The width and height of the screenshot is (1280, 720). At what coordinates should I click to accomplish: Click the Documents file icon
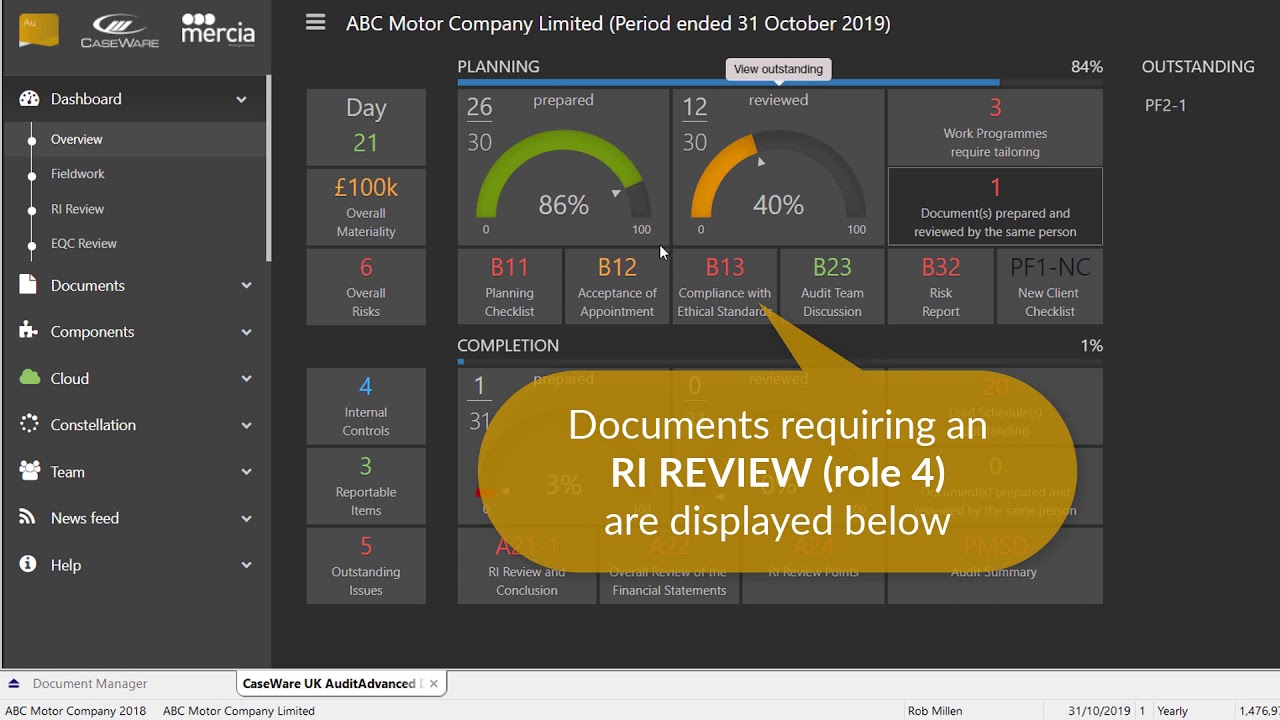point(28,285)
